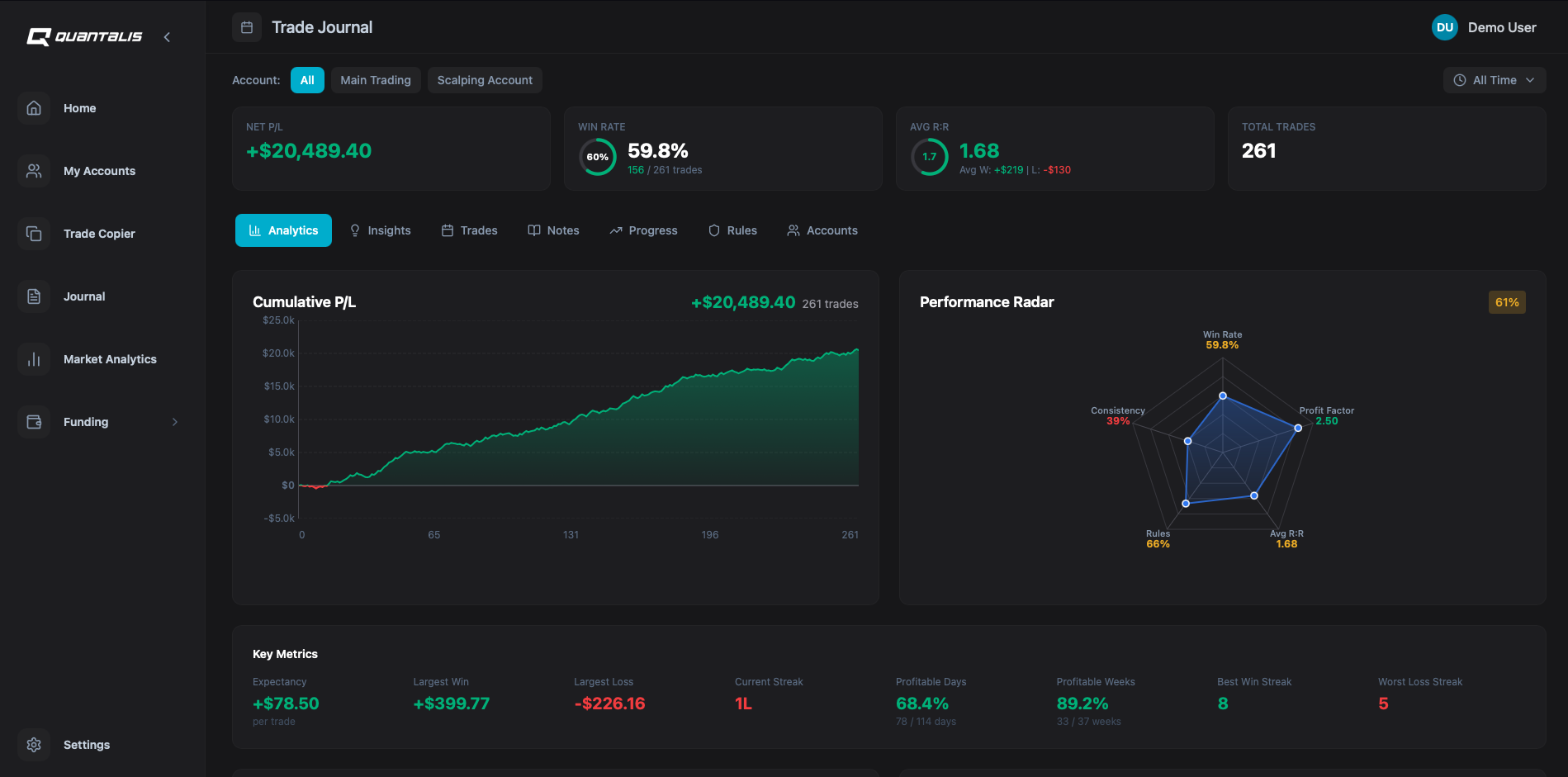Click the 1.7 Avg R:R progress ring
This screenshot has width=1568, height=777.
pyautogui.click(x=930, y=157)
